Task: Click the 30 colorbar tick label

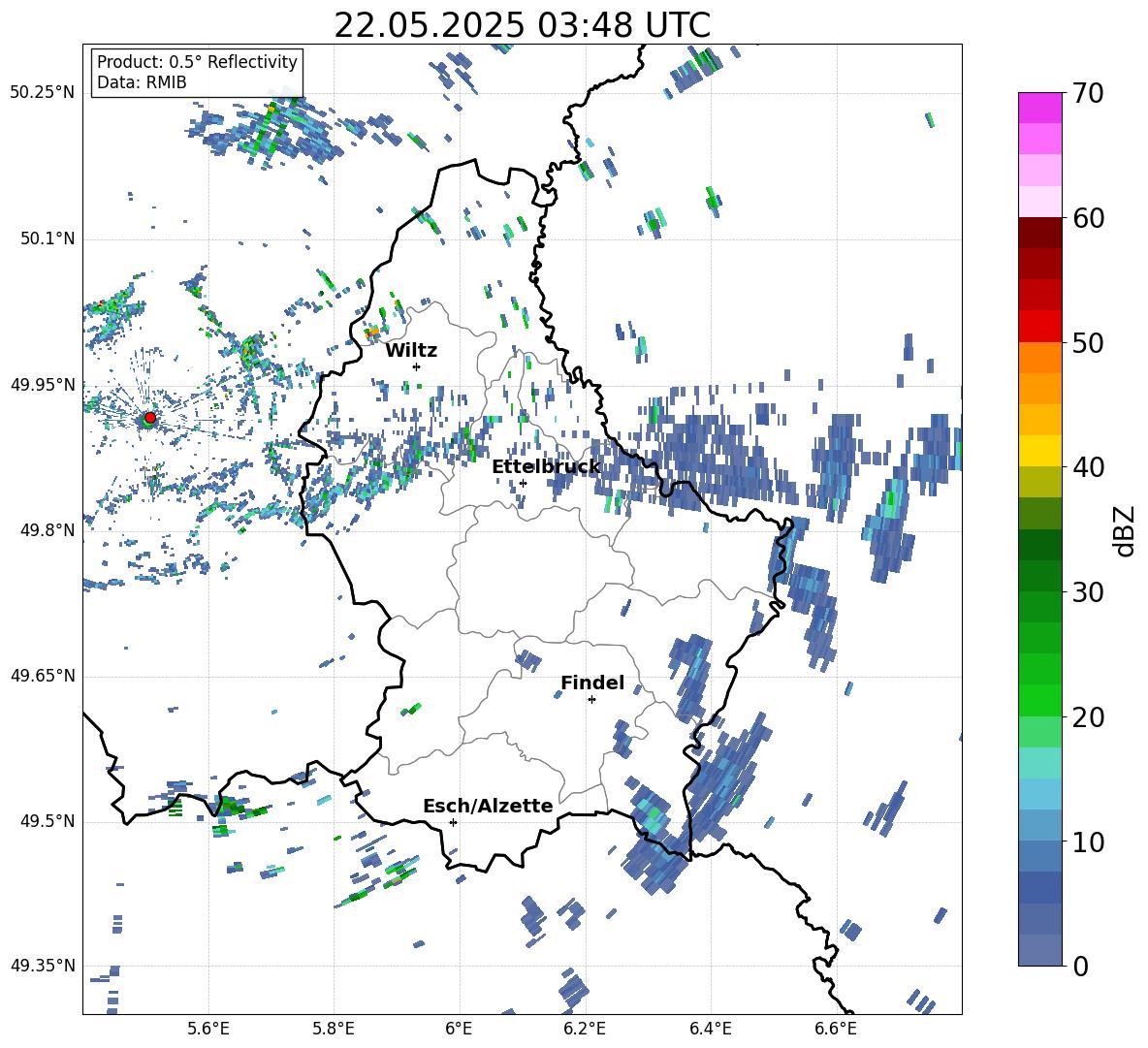Action: (x=1088, y=592)
